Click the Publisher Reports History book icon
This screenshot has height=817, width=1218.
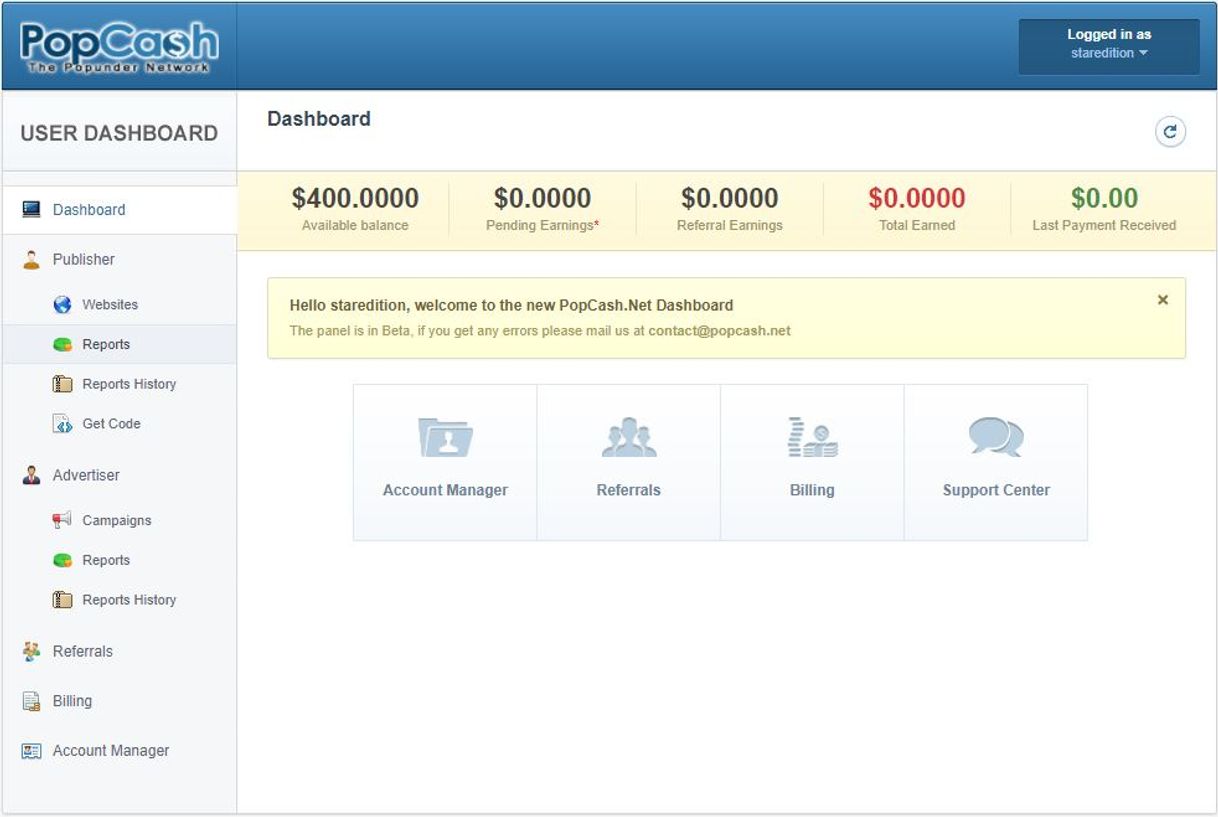tap(62, 384)
